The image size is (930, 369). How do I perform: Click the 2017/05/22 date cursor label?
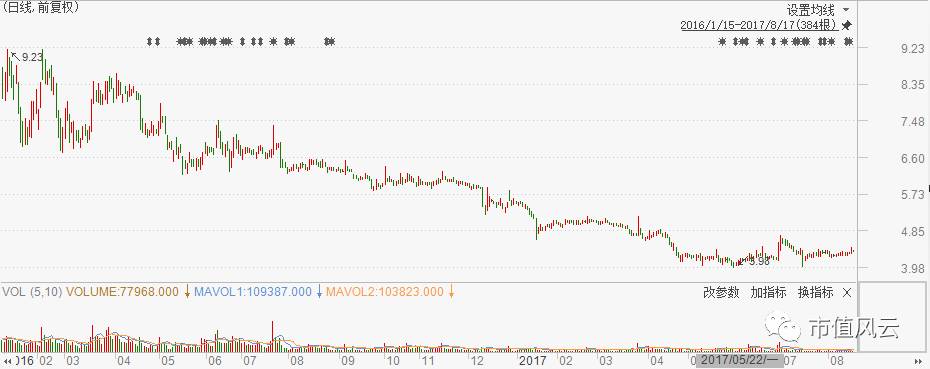[x=740, y=361]
